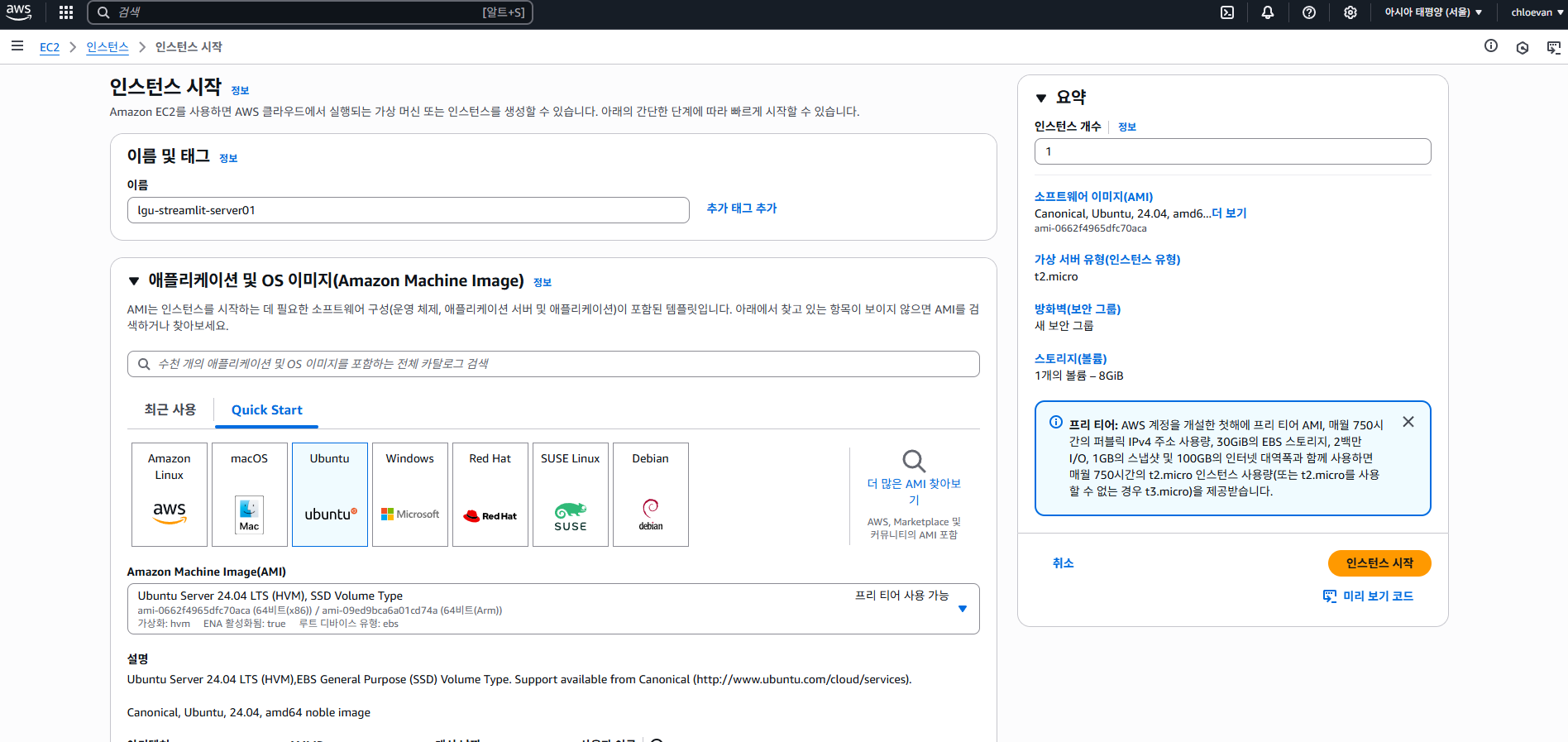Click 정보 link next to 인스턴스 시작 heading
Viewport: 1568px width, 742px height.
[240, 91]
